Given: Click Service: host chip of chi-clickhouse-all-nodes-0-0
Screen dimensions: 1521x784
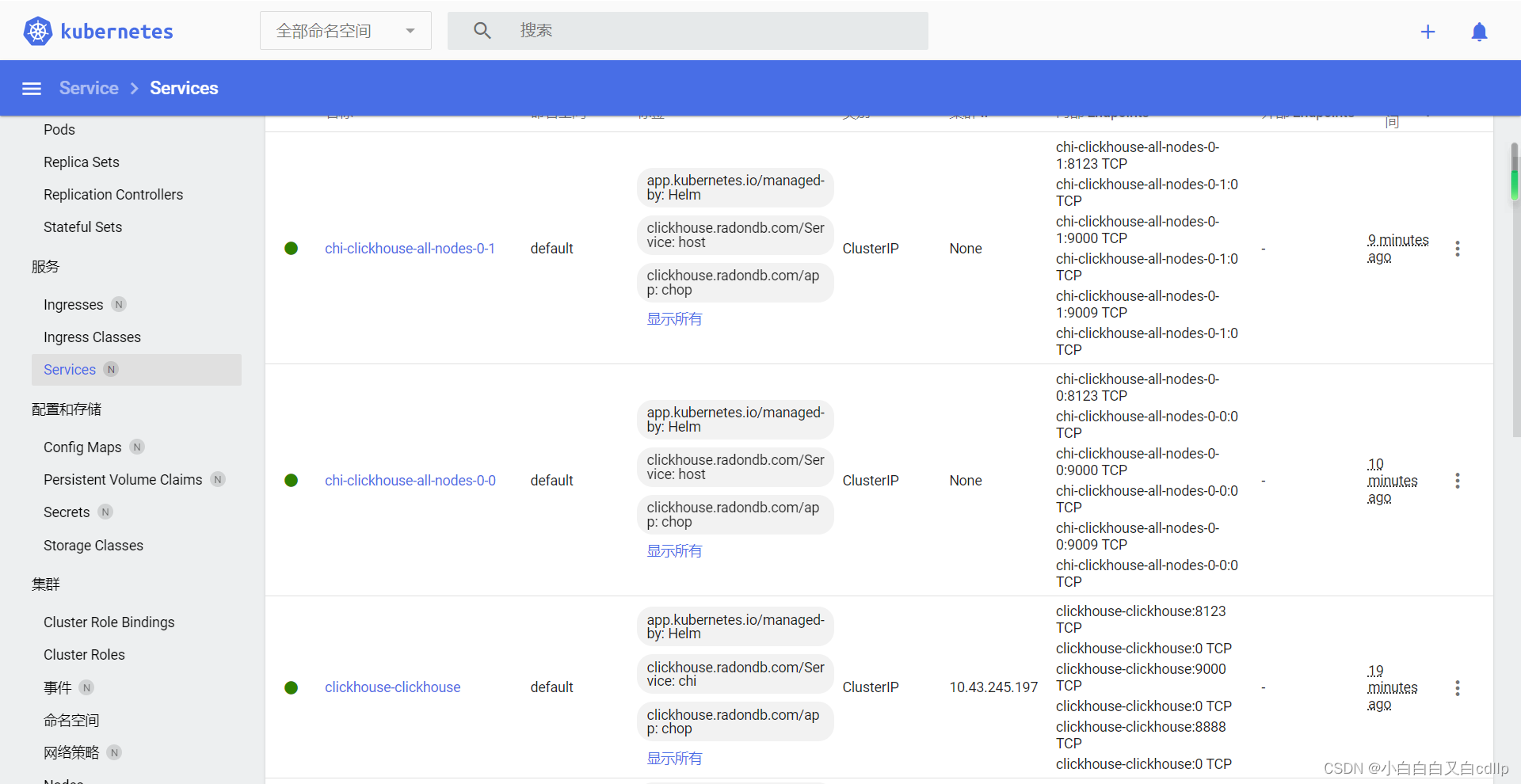Looking at the screenshot, I should [735, 467].
